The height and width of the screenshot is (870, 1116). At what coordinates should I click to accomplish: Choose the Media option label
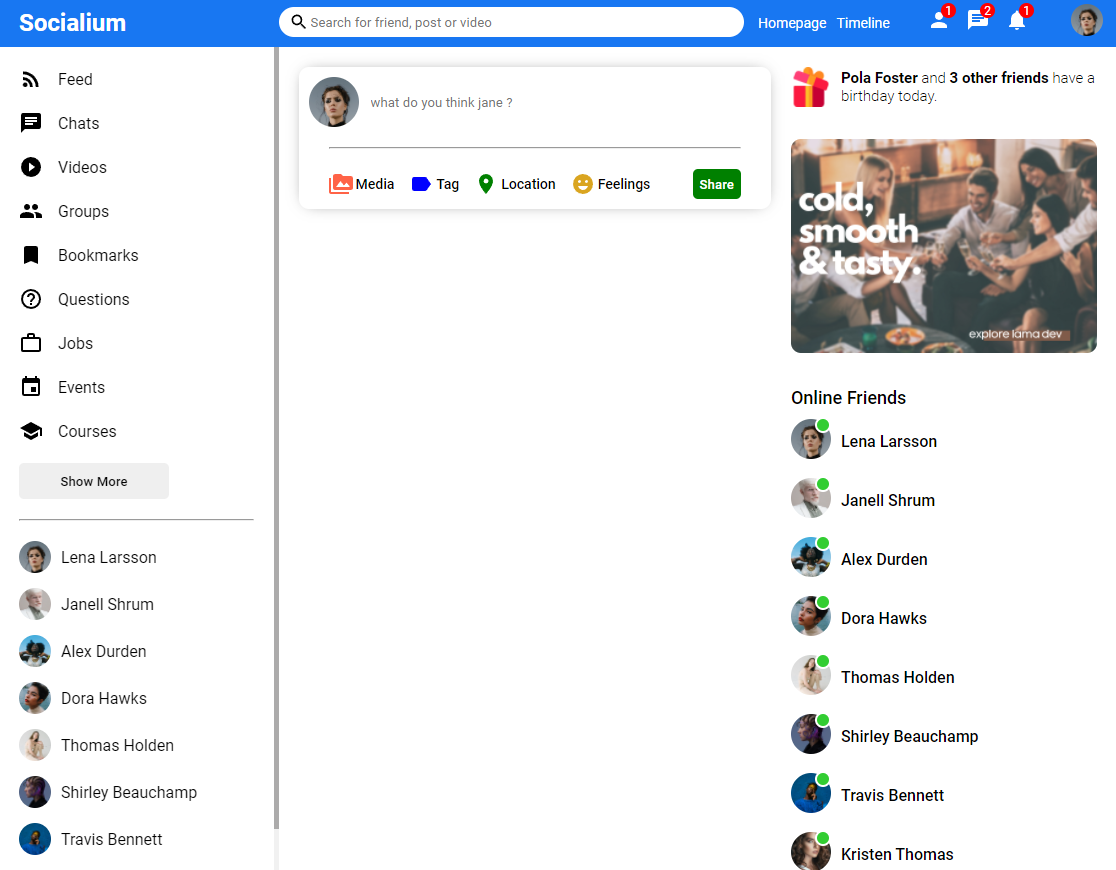point(374,184)
